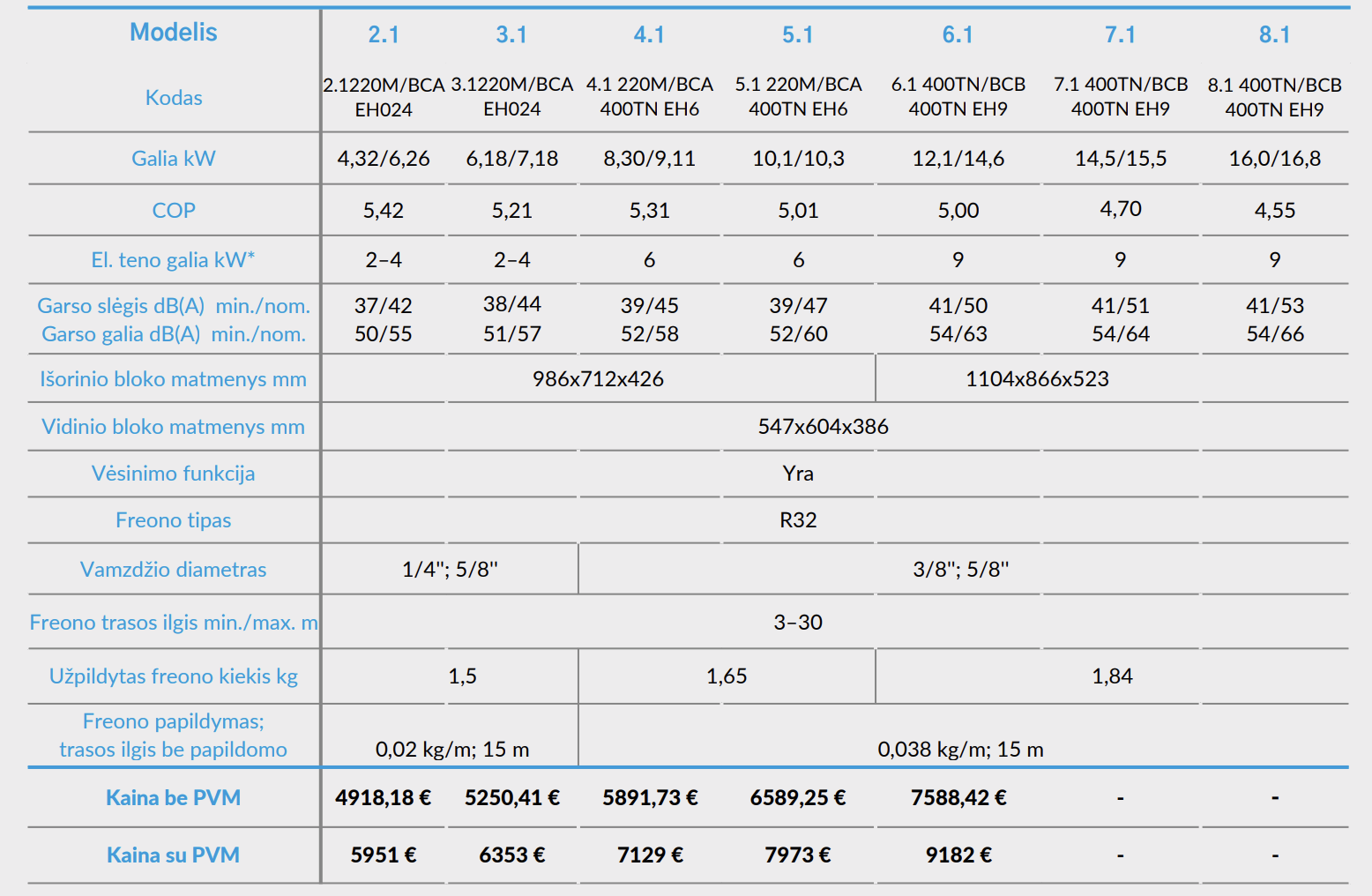
Task: Click power value 16,0/16,8
Action: (1275, 159)
